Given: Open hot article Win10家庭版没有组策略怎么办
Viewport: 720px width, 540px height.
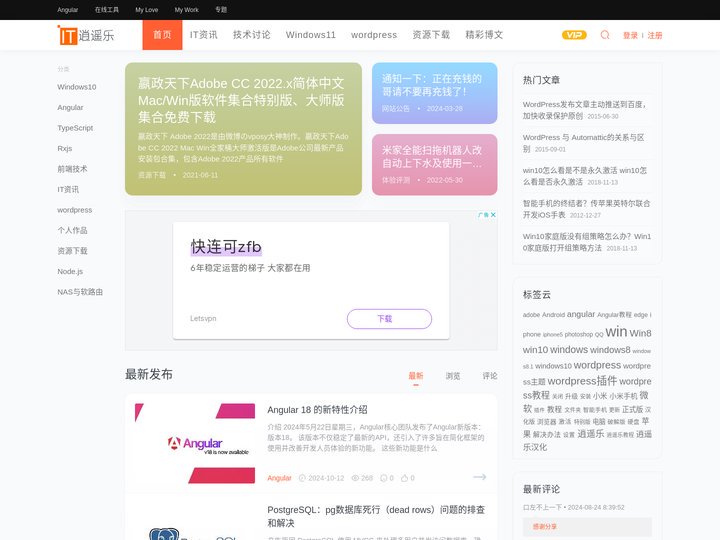Looking at the screenshot, I should point(587,242).
